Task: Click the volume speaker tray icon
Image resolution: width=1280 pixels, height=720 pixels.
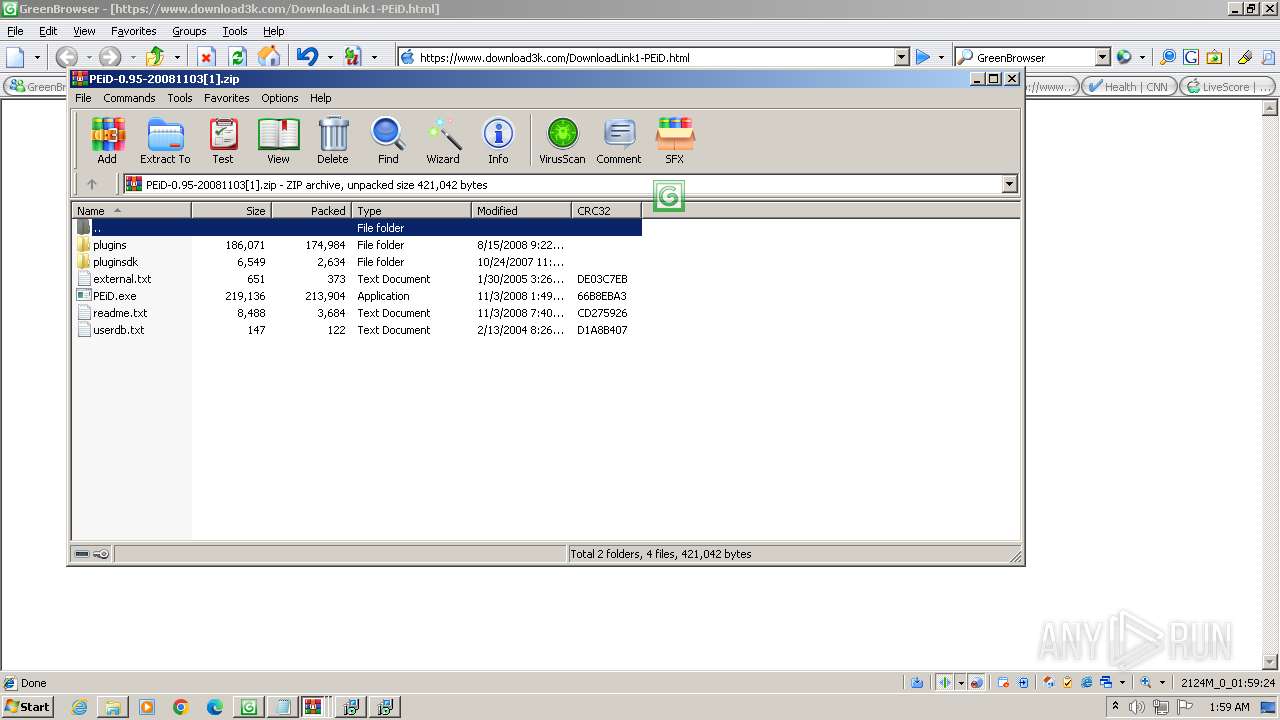Action: (x=1137, y=707)
